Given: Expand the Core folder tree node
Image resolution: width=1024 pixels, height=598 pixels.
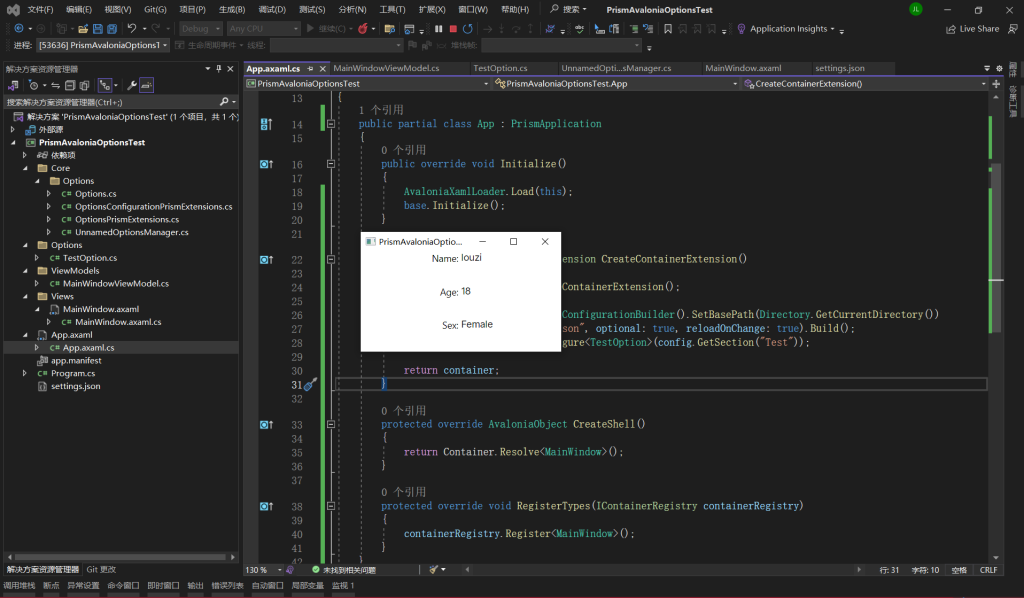Looking at the screenshot, I should point(25,168).
